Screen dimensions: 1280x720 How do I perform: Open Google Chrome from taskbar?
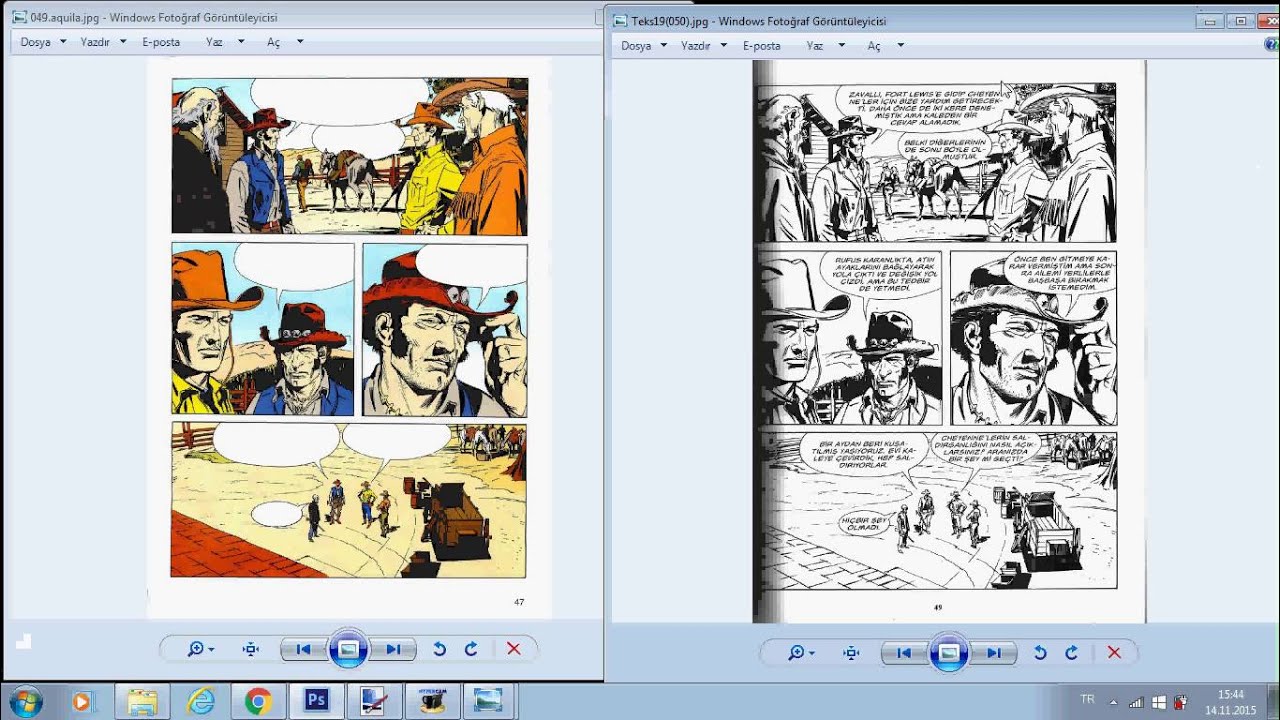coord(258,702)
